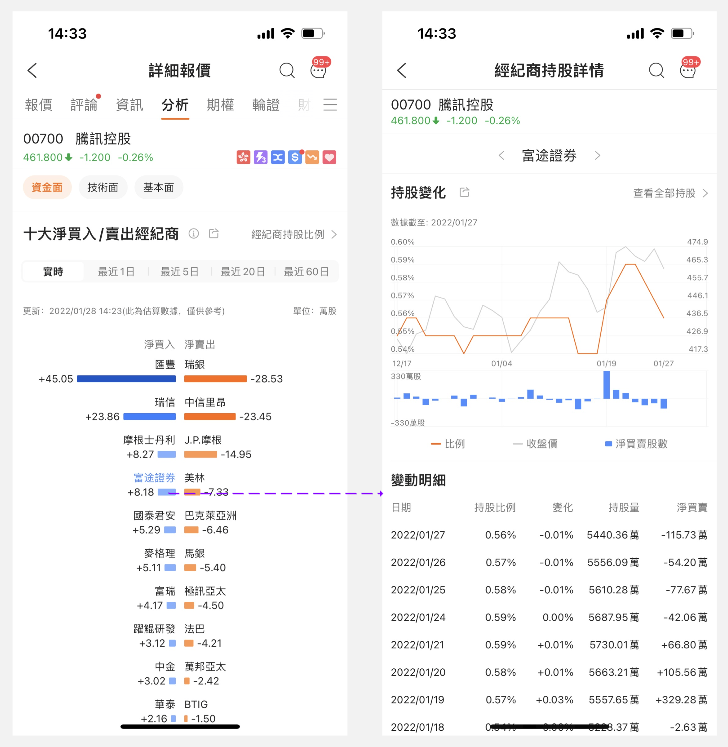Select the +329.28萬 net trade value
Screen dimensions: 728x747
click(681, 700)
